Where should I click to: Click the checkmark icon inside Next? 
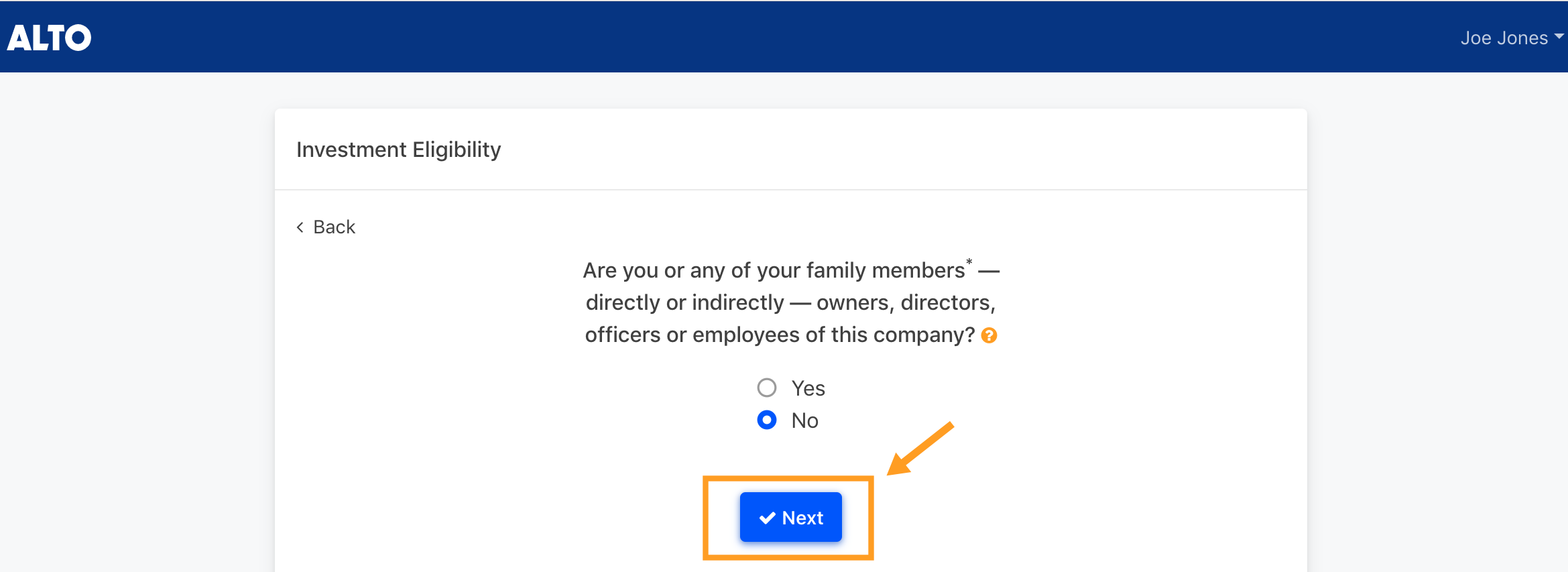(768, 518)
